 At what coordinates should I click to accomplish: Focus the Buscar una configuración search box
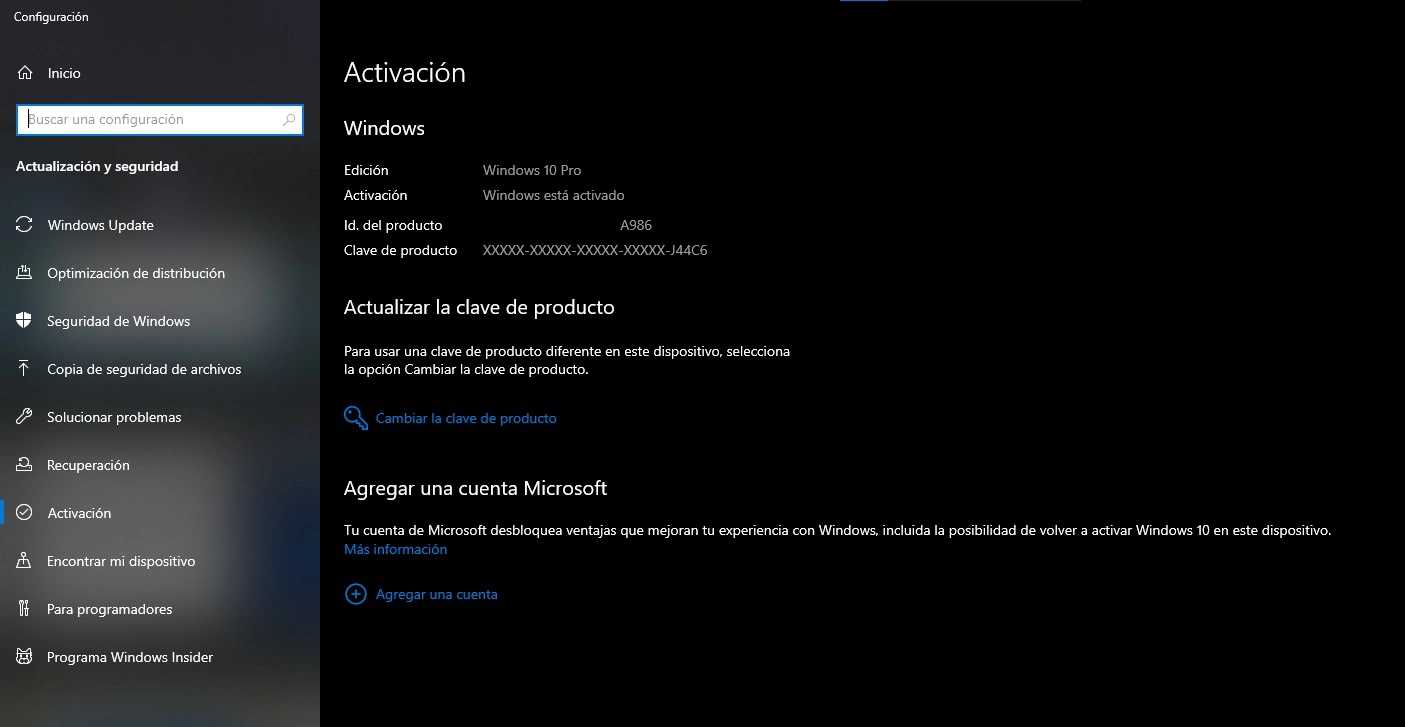pyautogui.click(x=160, y=119)
